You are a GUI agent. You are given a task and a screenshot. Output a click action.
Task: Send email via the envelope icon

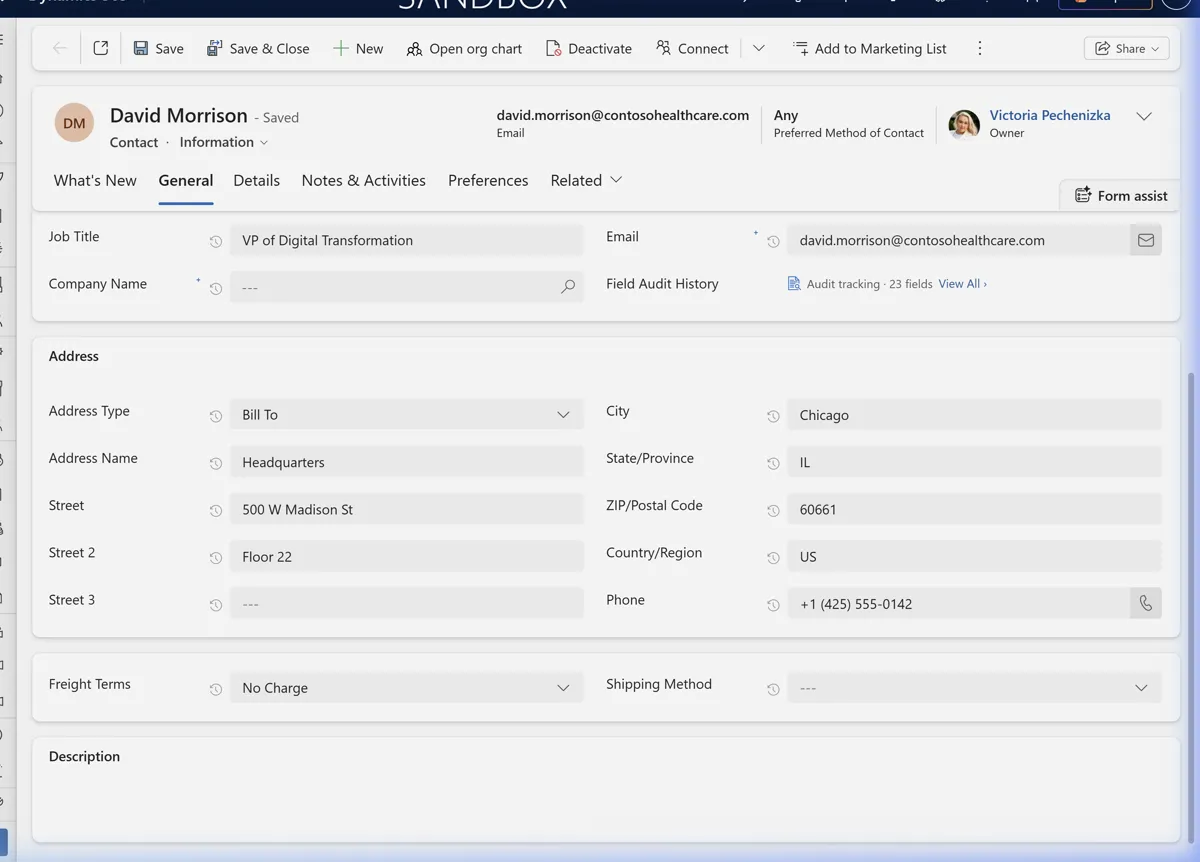coord(1145,240)
